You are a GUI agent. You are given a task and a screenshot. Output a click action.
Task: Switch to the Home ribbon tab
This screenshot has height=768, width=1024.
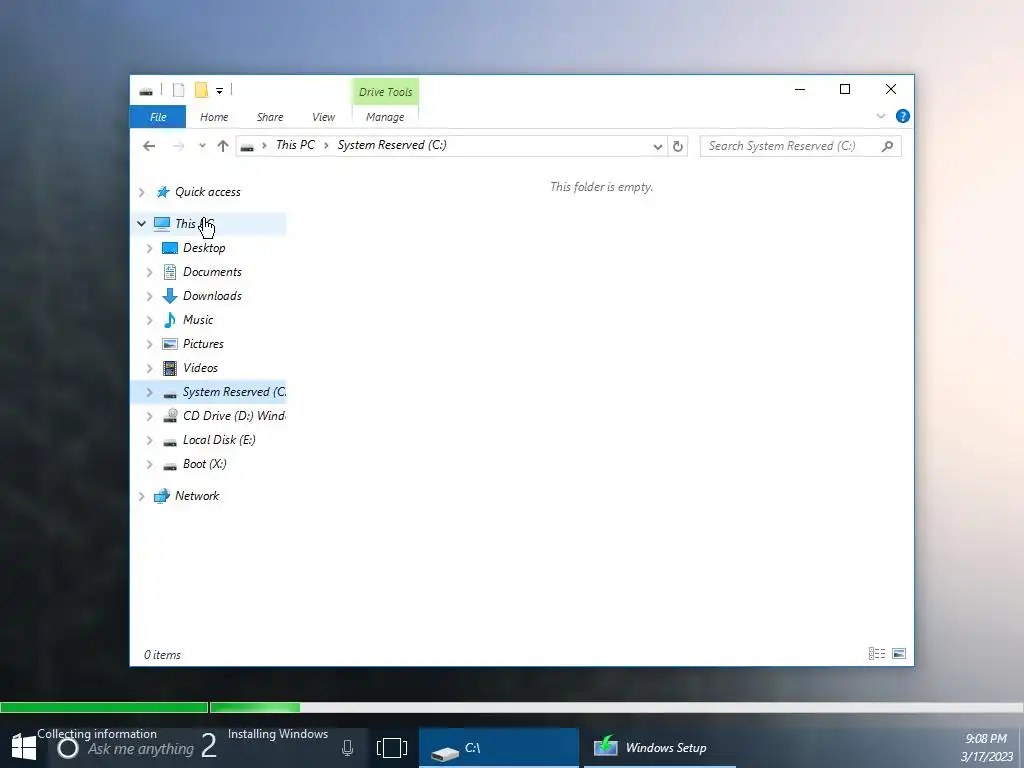pos(214,117)
